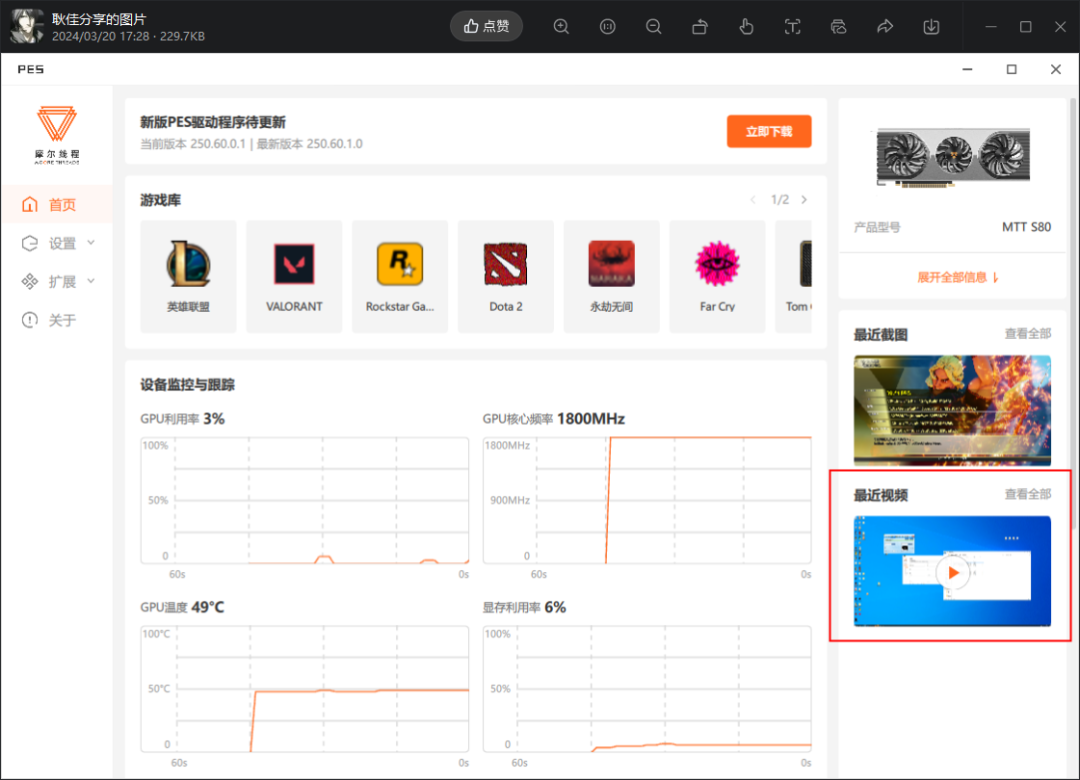Download the image with the save icon
Screen dimensions: 1080x780
pyautogui.click(x=931, y=27)
